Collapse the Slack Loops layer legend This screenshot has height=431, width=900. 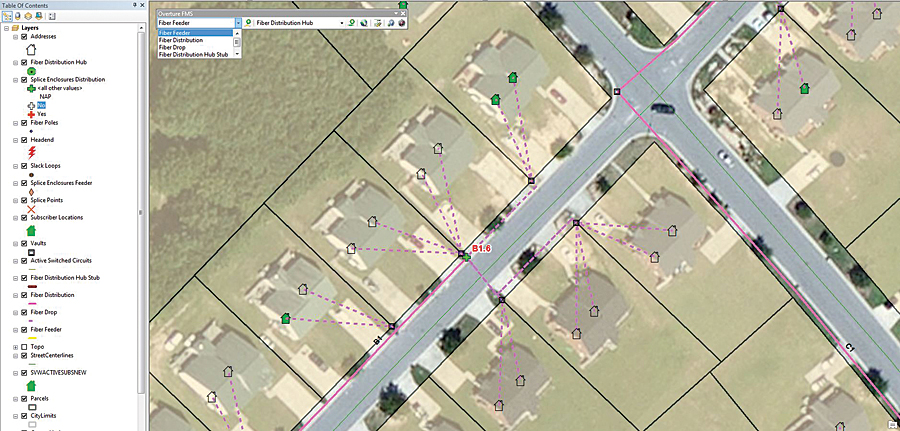click(x=15, y=166)
